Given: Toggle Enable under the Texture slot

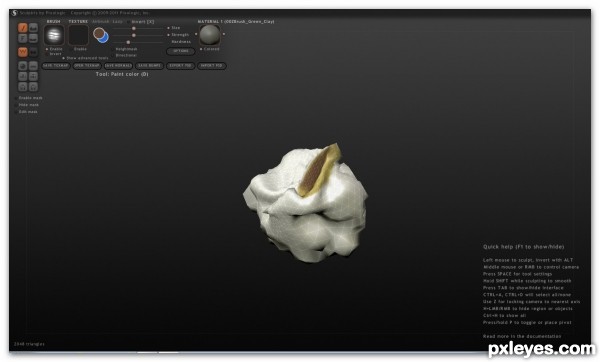Looking at the screenshot, I should tap(80, 49).
